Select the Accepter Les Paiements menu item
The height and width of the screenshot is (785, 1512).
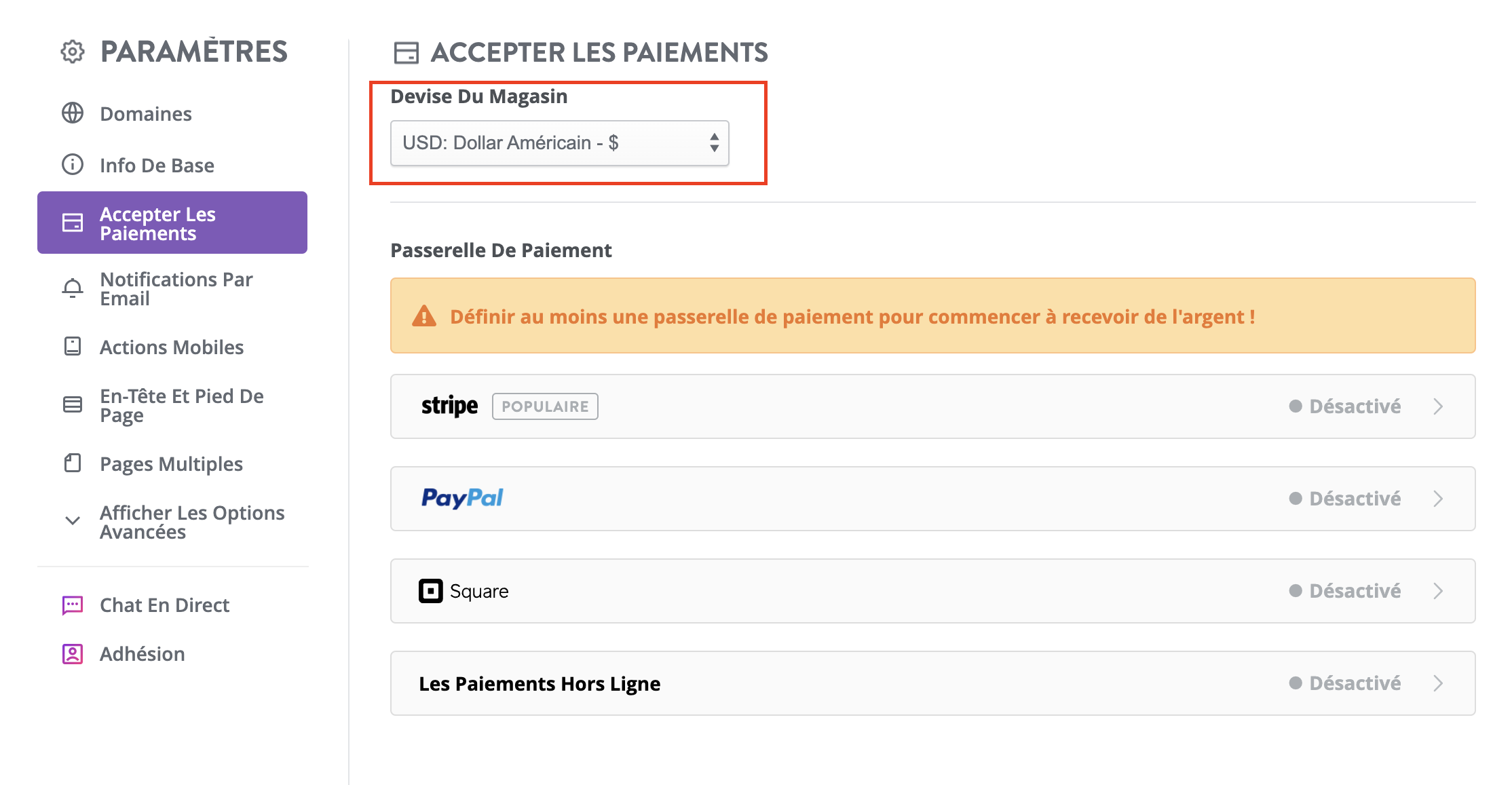click(x=172, y=223)
